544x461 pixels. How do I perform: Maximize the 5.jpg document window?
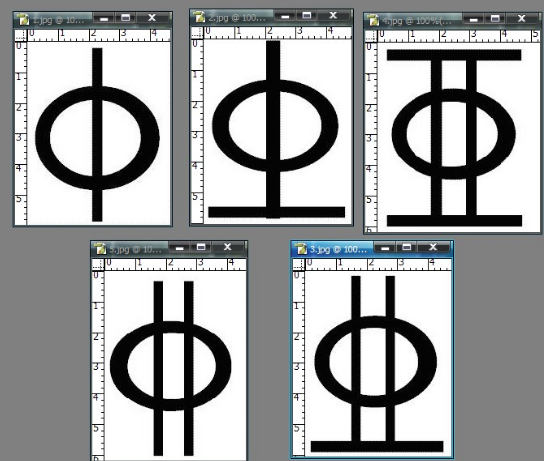[x=201, y=247]
